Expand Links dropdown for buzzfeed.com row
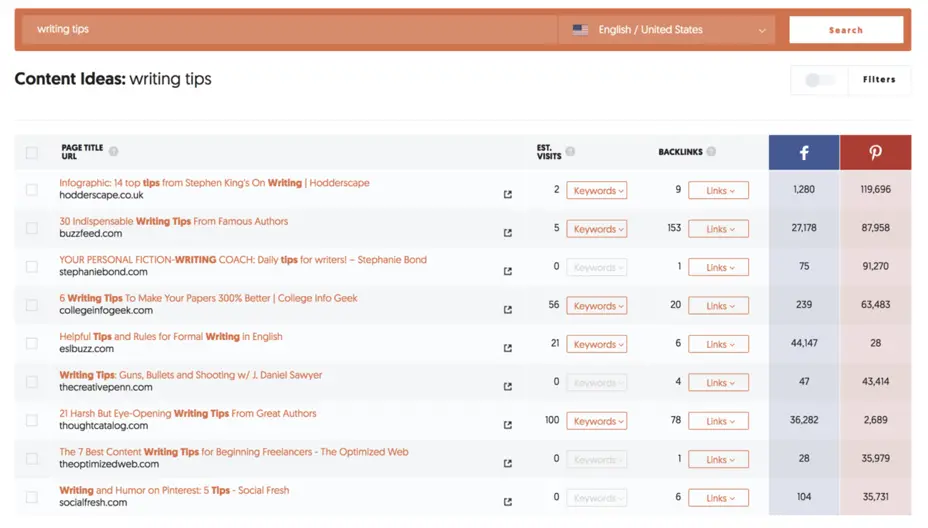The image size is (928, 528). click(x=718, y=229)
